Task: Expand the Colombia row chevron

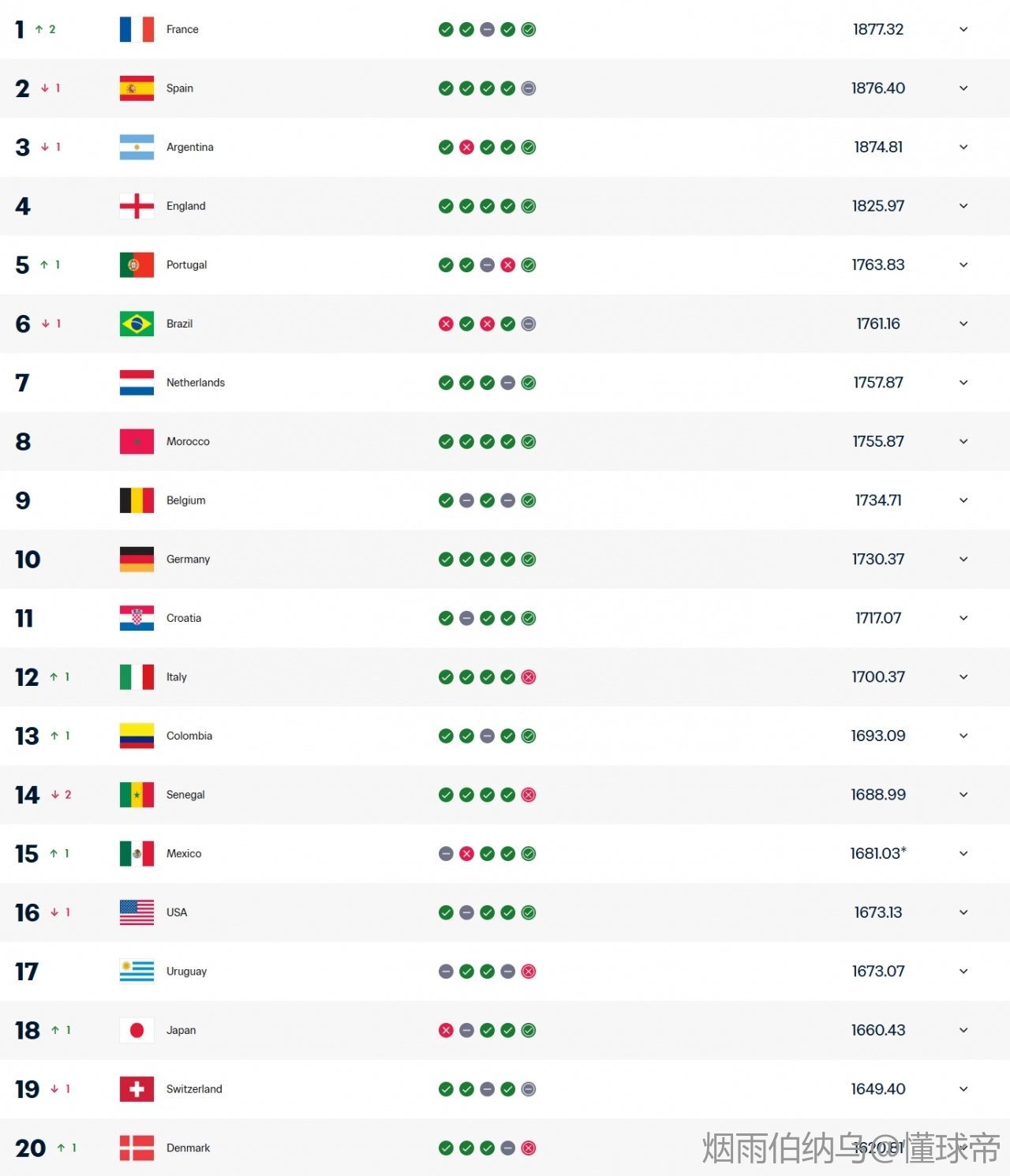Action: point(963,736)
